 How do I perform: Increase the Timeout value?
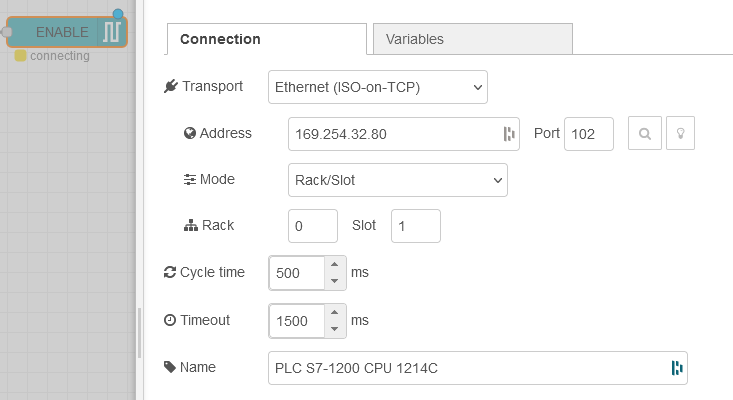(335, 313)
